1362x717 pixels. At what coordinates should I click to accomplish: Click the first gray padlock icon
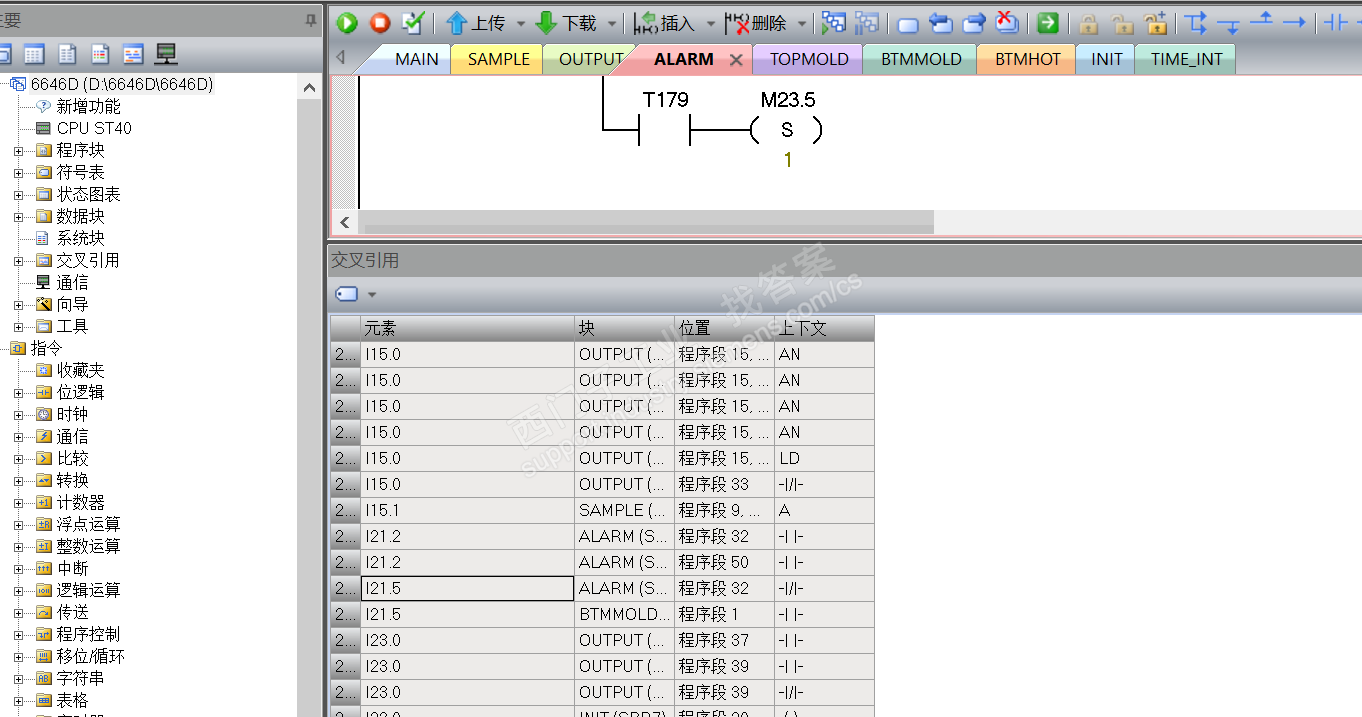click(1088, 22)
